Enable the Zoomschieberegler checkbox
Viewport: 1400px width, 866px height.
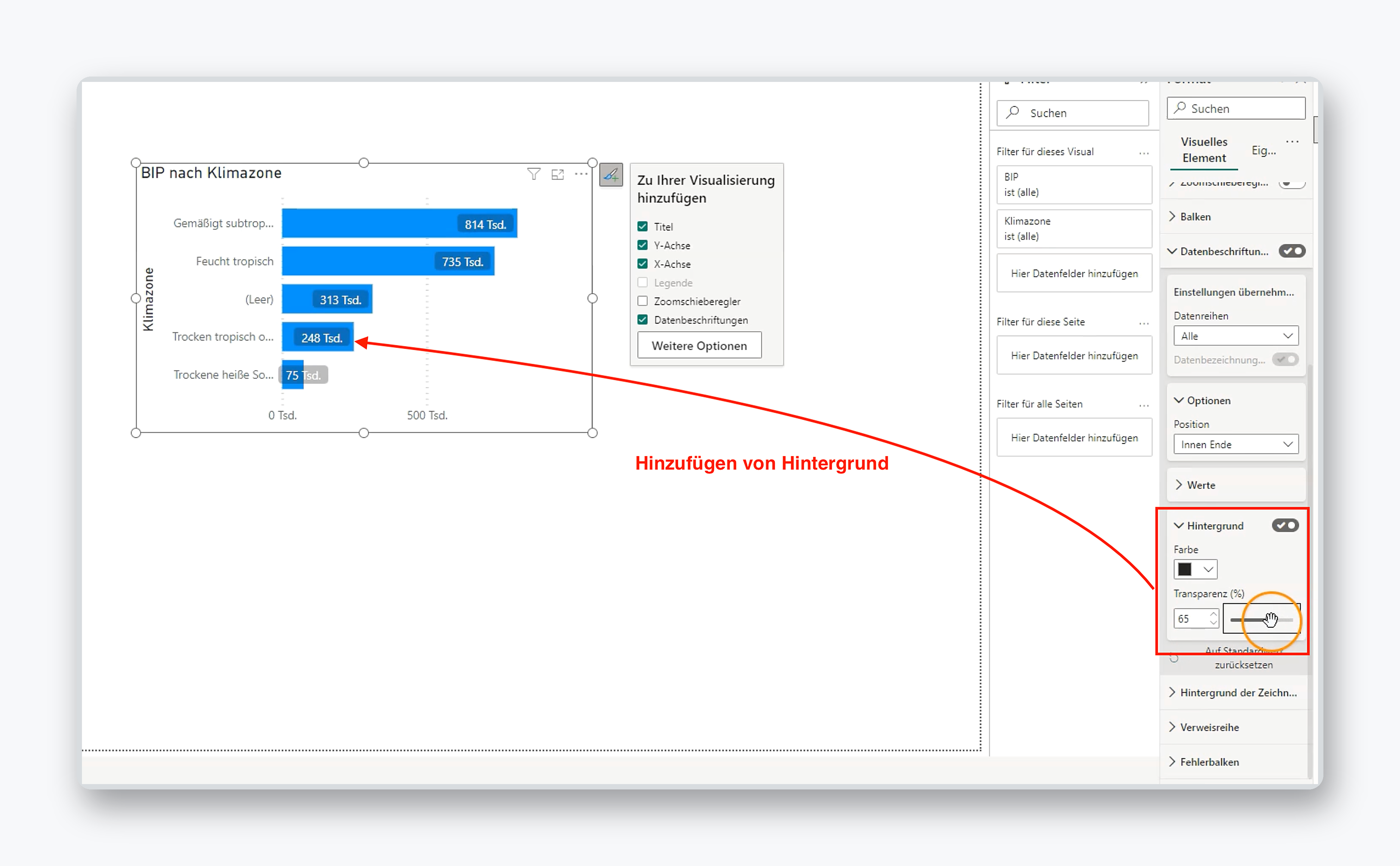pos(642,301)
